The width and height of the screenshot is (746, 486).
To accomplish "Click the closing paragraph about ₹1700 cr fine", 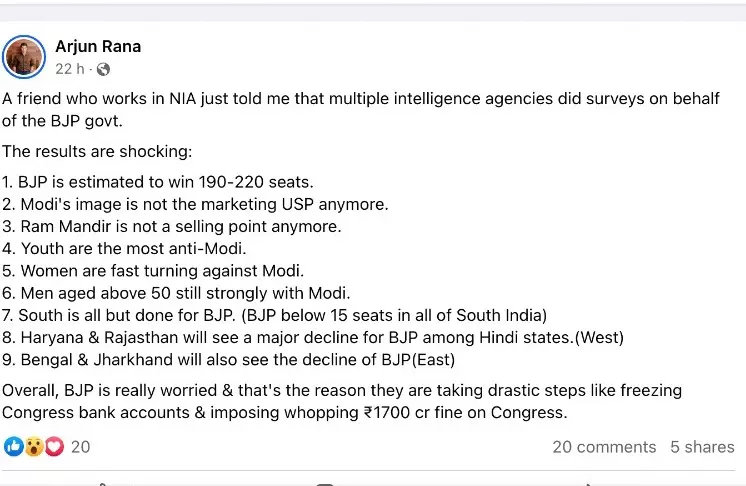I will coord(342,401).
